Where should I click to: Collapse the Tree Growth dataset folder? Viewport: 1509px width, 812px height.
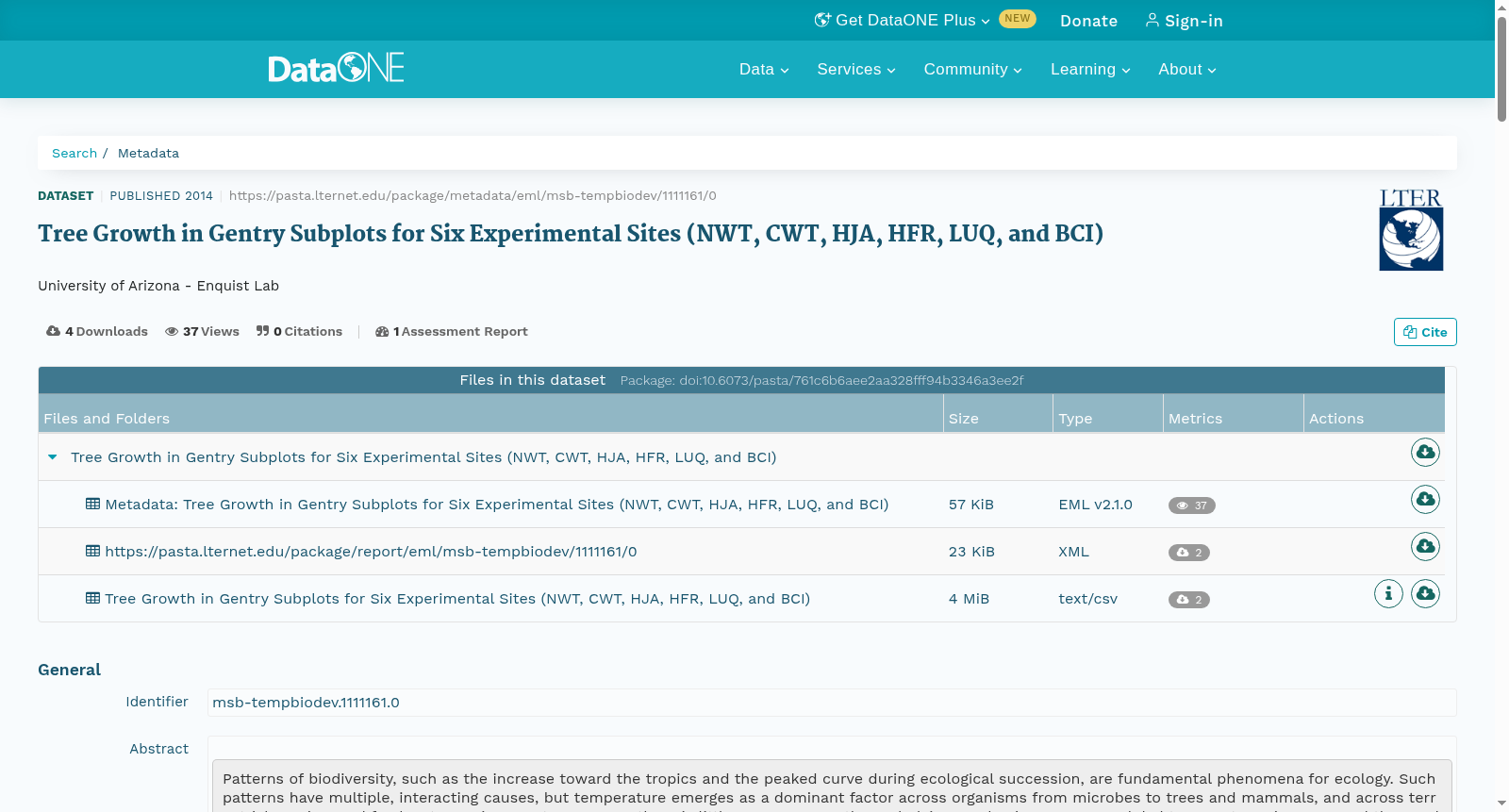pyautogui.click(x=53, y=457)
